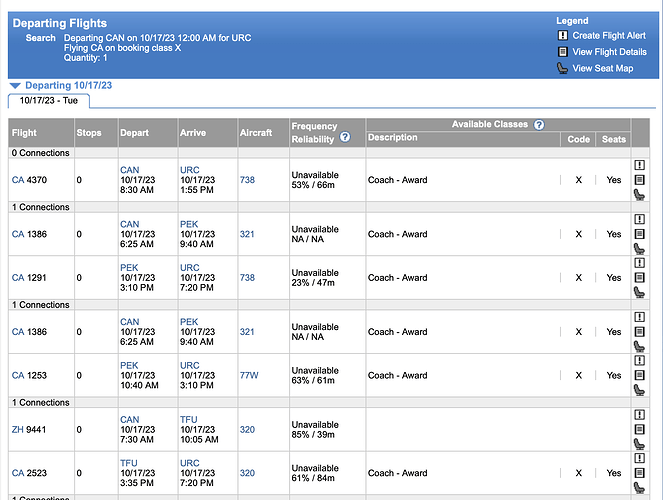Click the Code column header

(578, 139)
